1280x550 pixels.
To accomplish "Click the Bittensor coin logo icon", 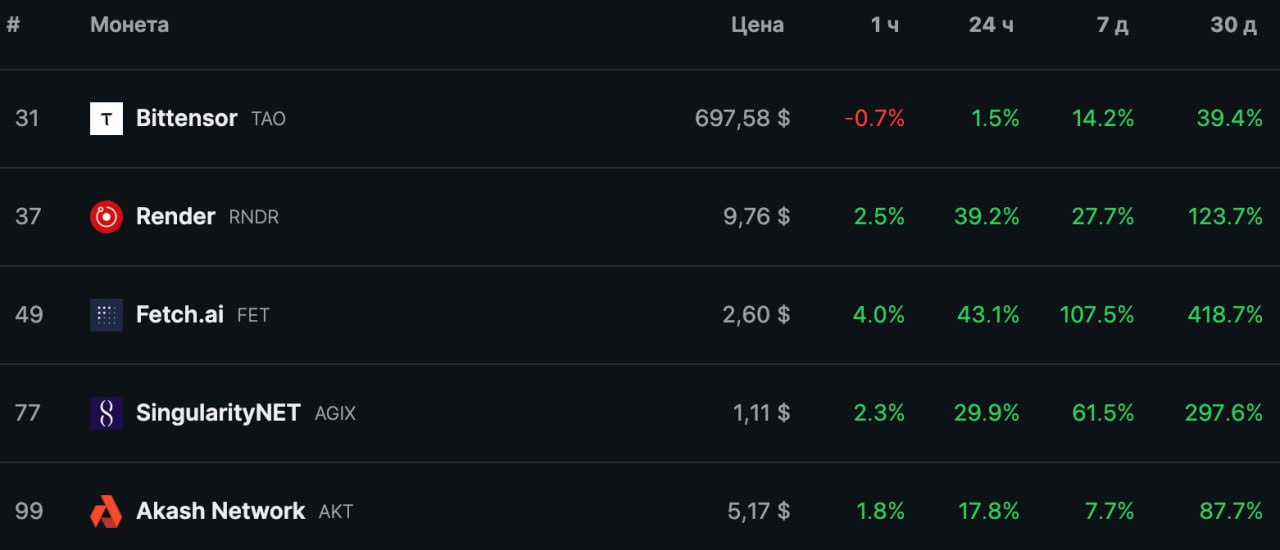I will [x=106, y=118].
